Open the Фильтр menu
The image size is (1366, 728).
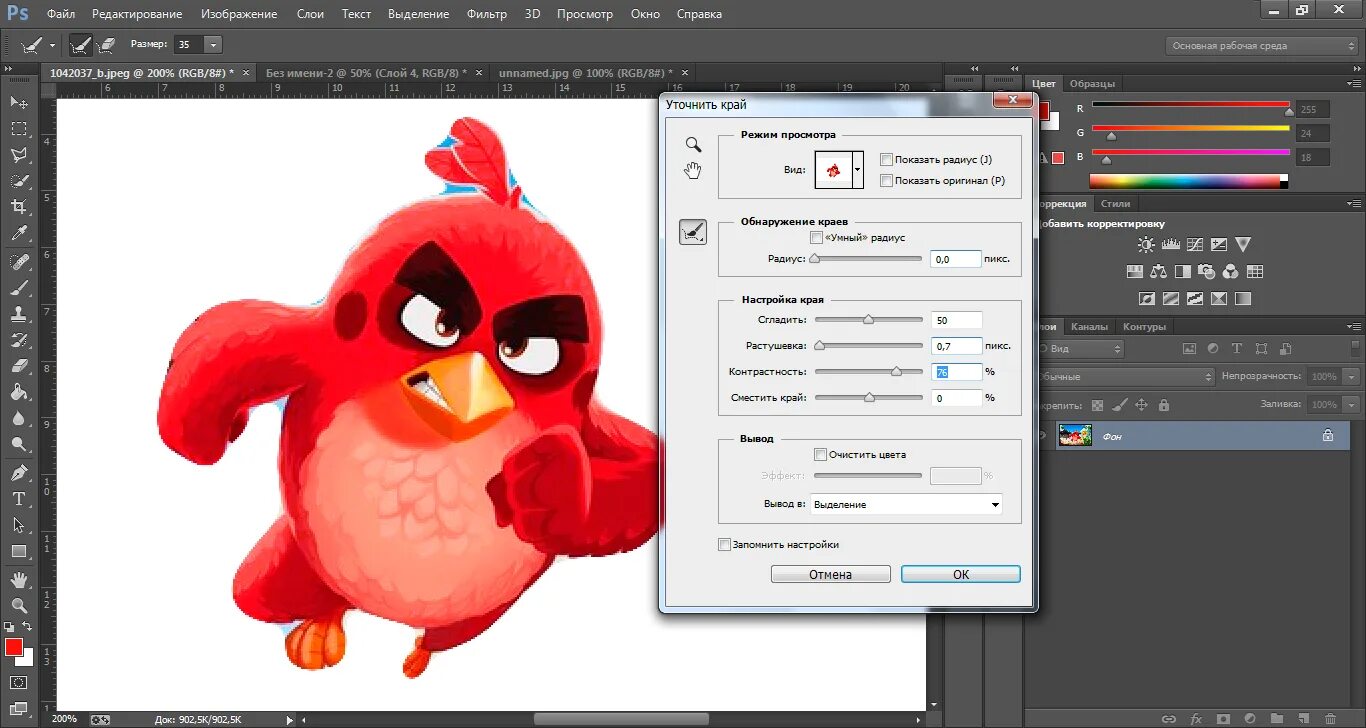(487, 14)
